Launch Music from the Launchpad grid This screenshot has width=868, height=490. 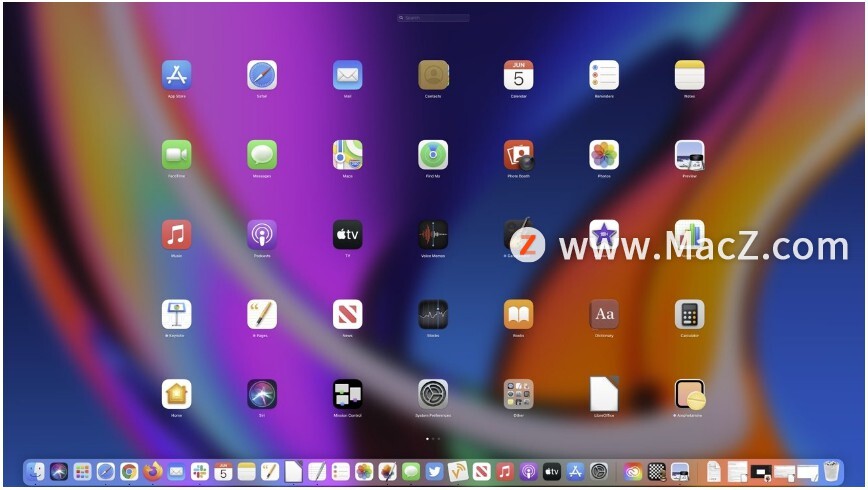click(x=177, y=234)
